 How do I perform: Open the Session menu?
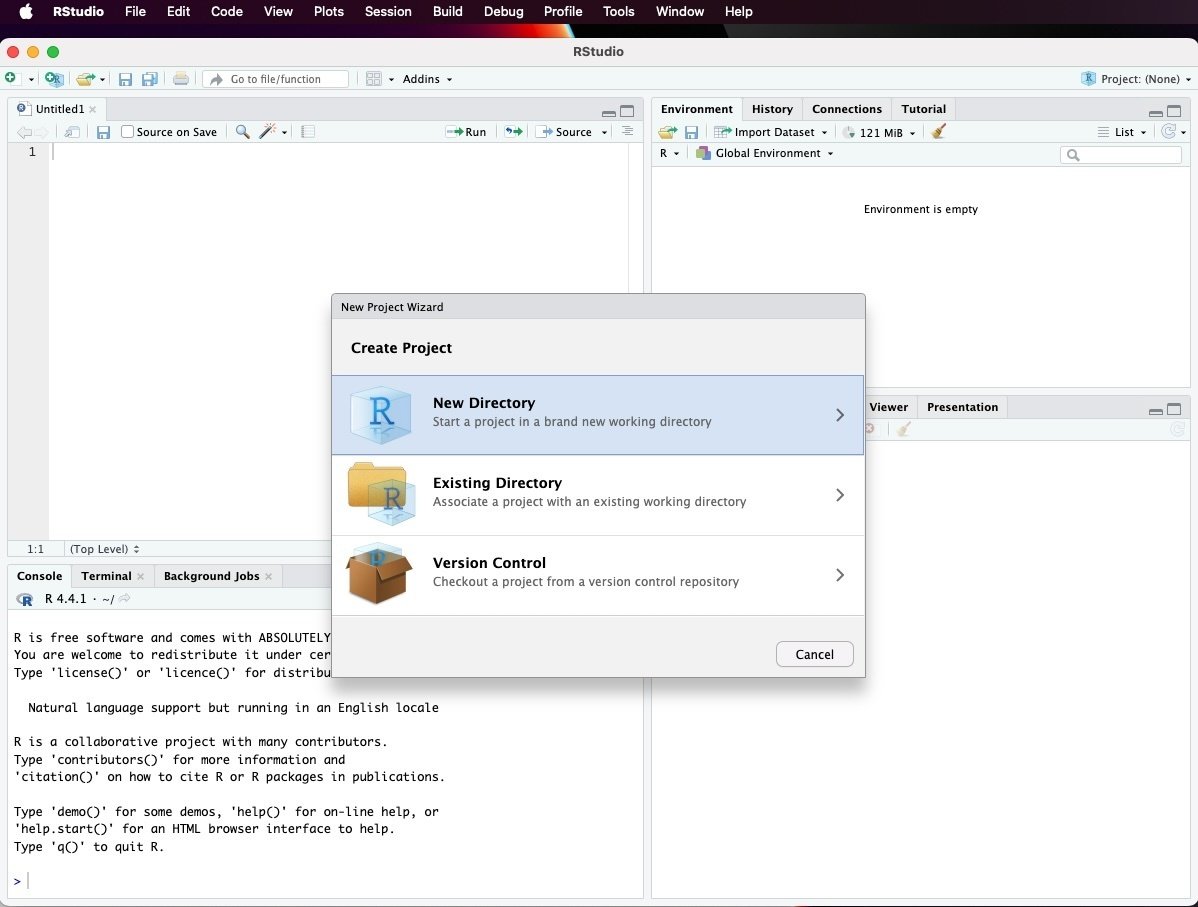tap(388, 11)
